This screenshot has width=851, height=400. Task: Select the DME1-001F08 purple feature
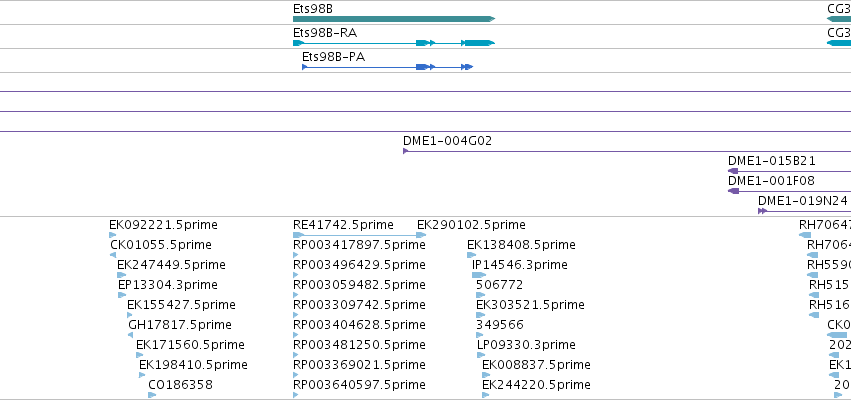pos(733,191)
